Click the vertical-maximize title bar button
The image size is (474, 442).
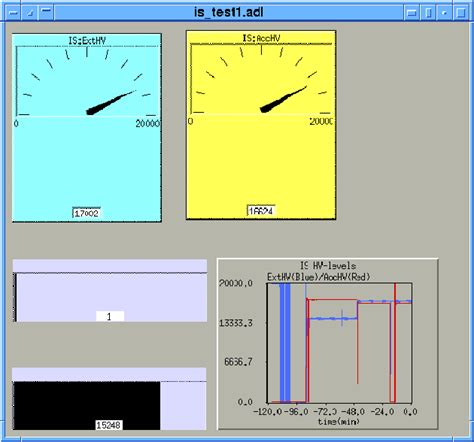(x=428, y=13)
